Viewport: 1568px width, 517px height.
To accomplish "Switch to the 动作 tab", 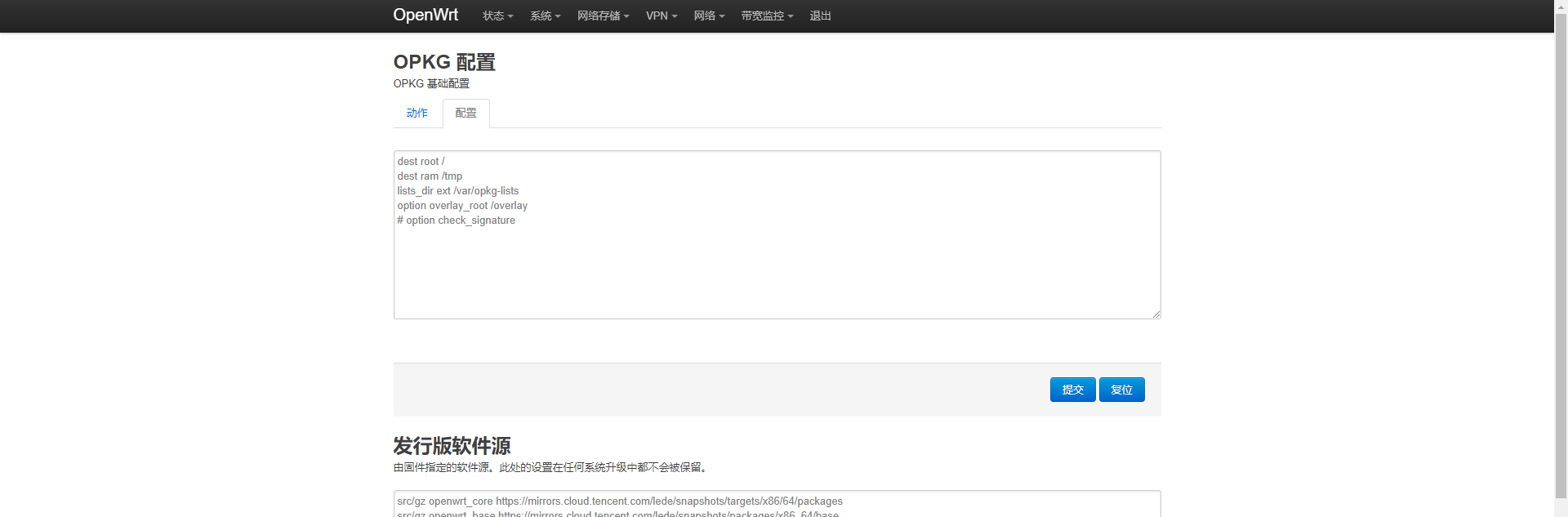I will (417, 113).
